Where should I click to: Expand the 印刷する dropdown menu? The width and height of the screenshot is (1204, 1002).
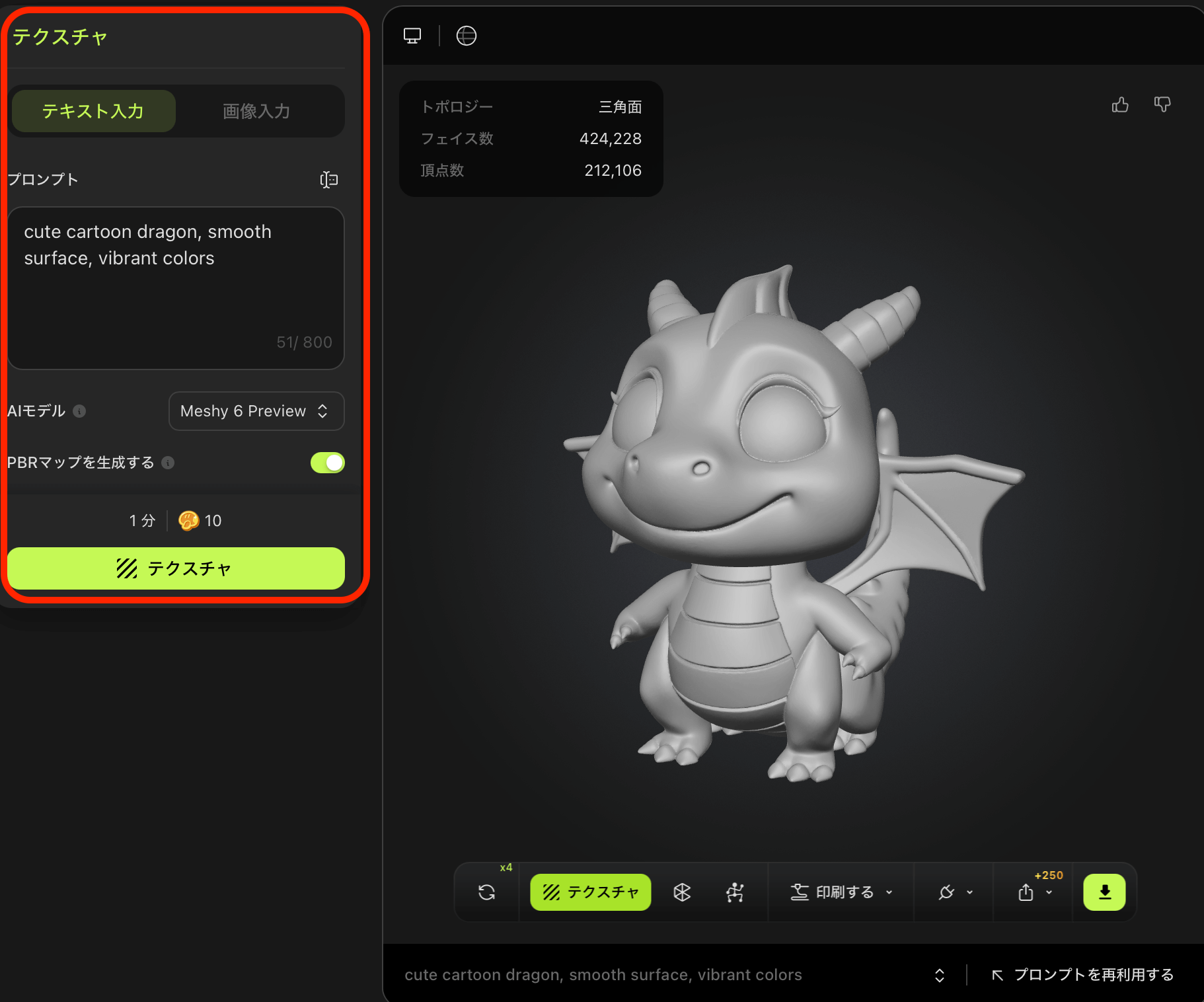(x=842, y=892)
